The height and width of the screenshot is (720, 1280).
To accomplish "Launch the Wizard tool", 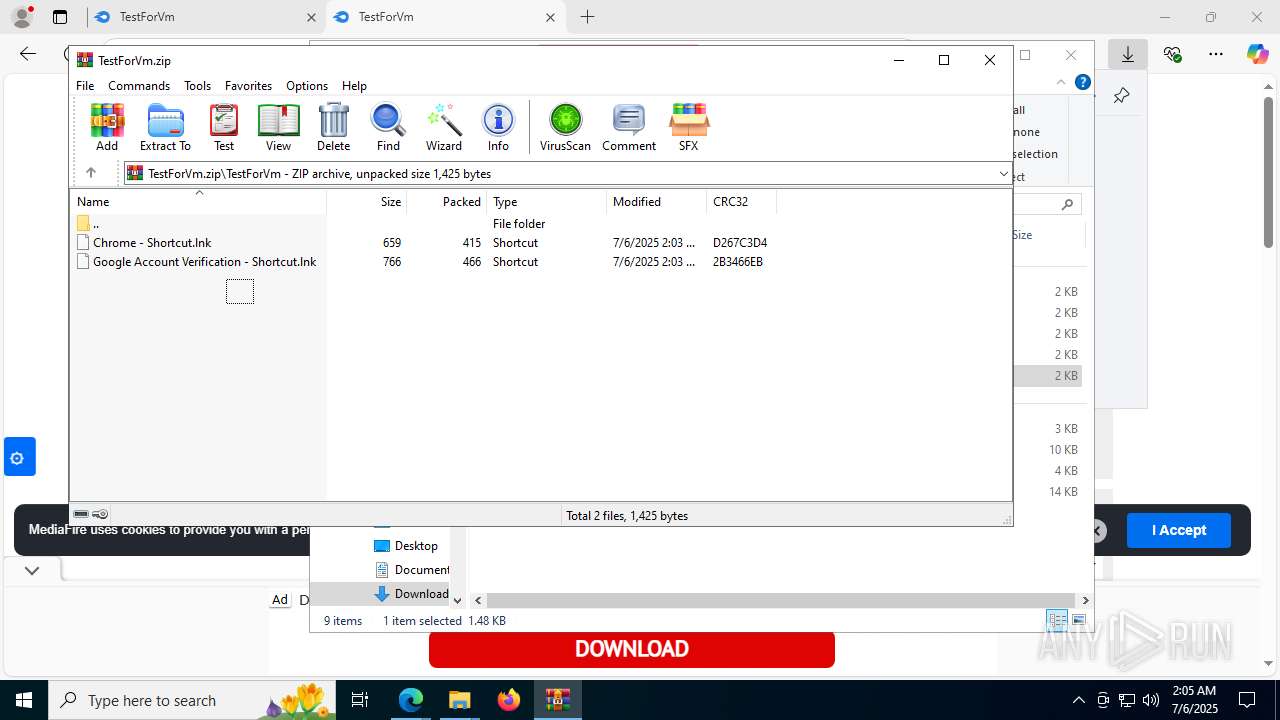I will pos(444,127).
